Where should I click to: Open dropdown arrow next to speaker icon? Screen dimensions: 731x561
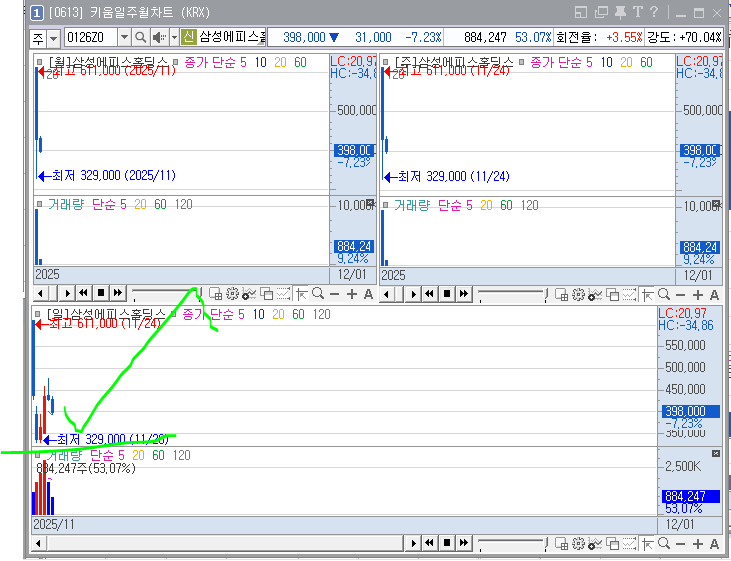pyautogui.click(x=174, y=37)
